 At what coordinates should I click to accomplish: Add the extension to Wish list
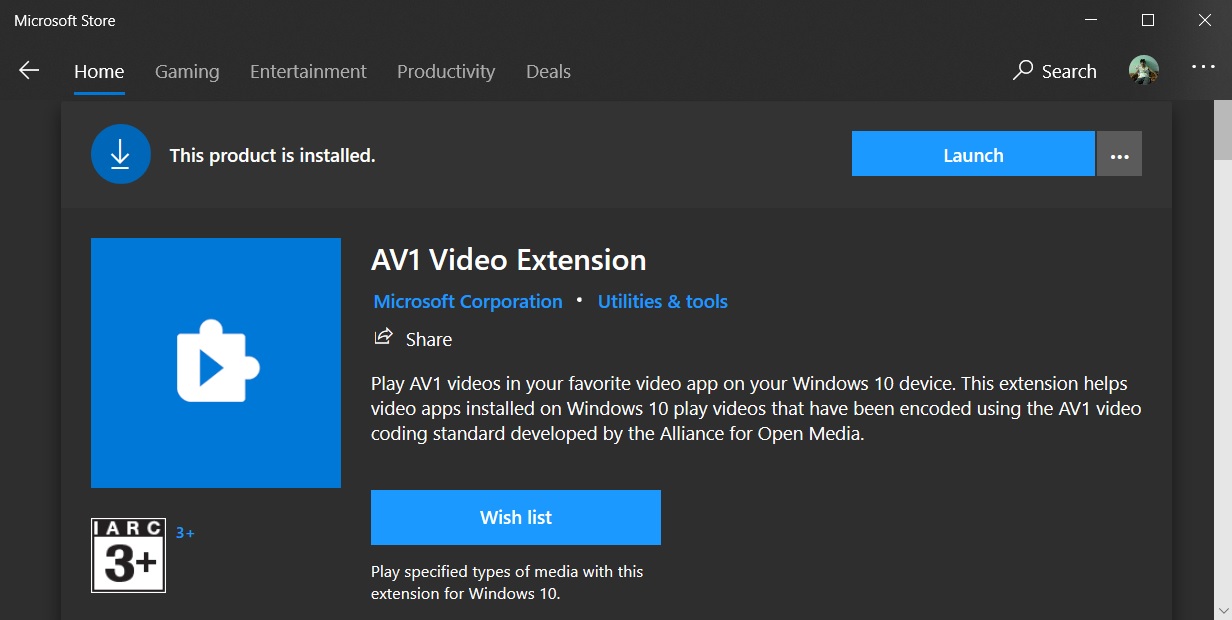point(516,517)
